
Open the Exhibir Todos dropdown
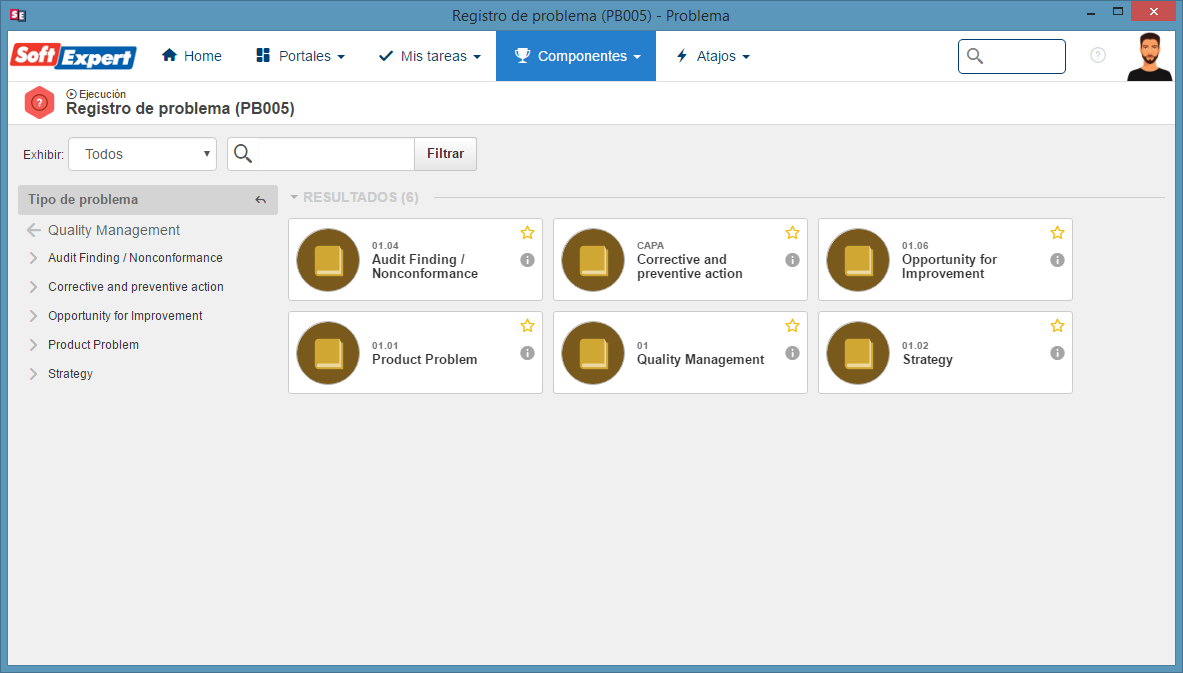(143, 154)
